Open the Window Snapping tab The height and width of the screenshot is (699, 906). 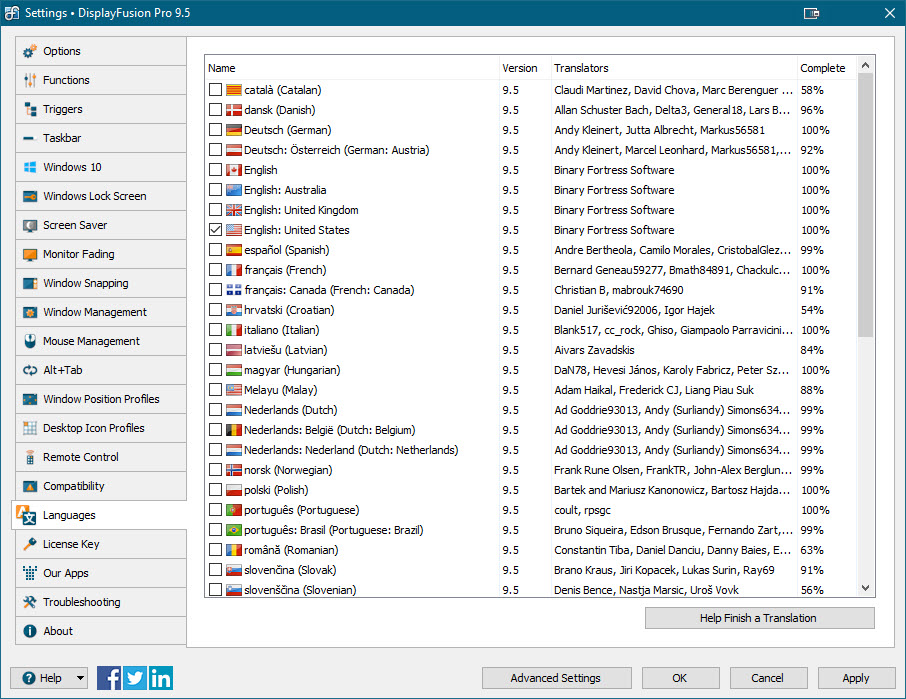click(101, 283)
